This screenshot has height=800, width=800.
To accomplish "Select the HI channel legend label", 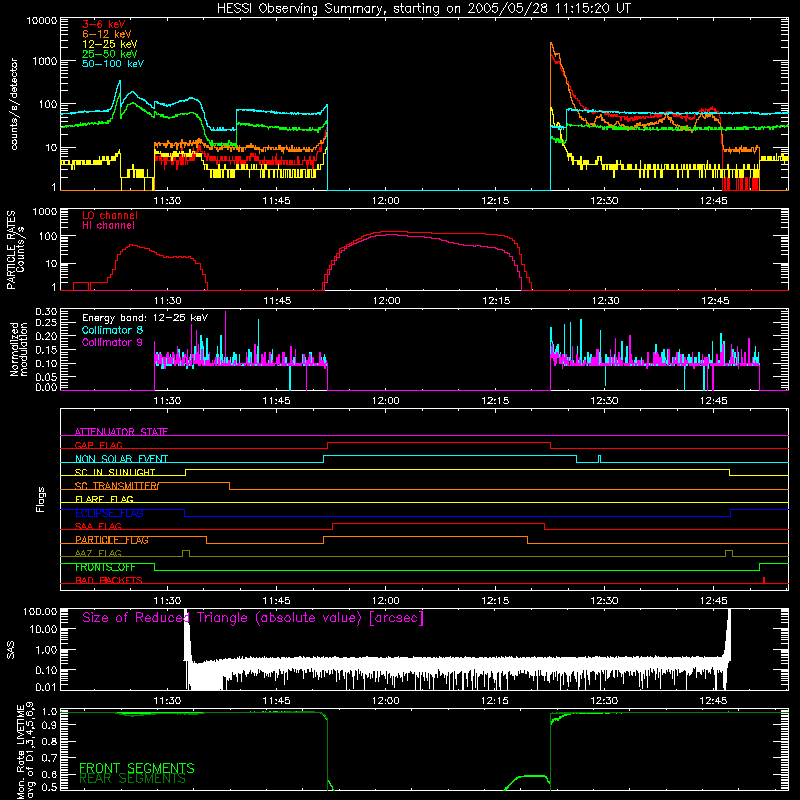I will coord(108,226).
